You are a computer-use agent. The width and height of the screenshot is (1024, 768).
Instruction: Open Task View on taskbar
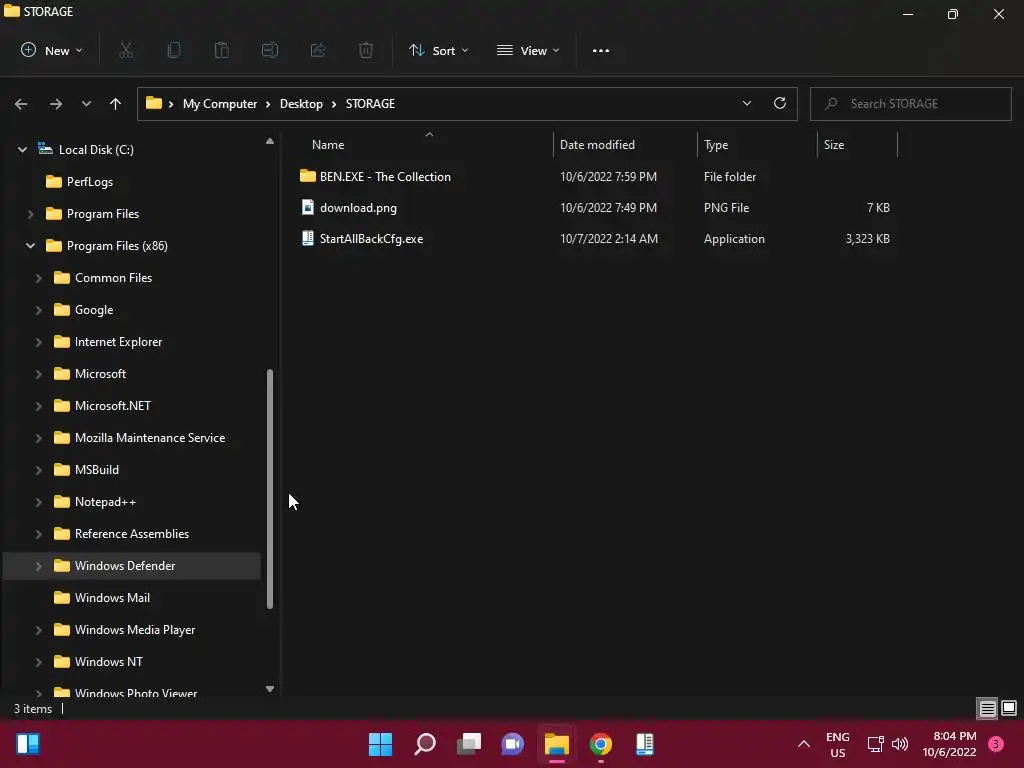point(469,744)
